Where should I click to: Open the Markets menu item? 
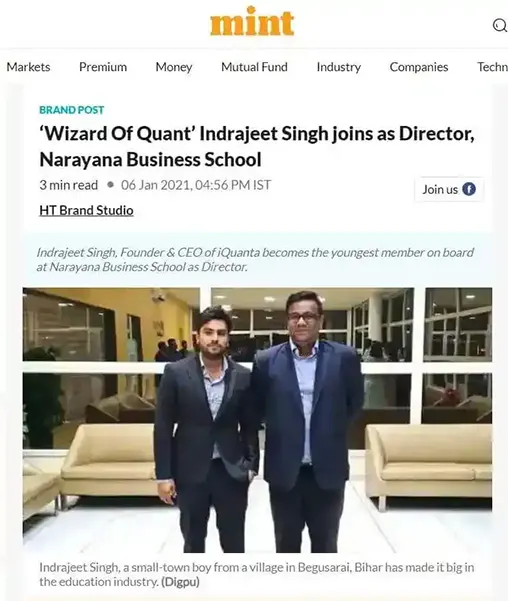(28, 67)
